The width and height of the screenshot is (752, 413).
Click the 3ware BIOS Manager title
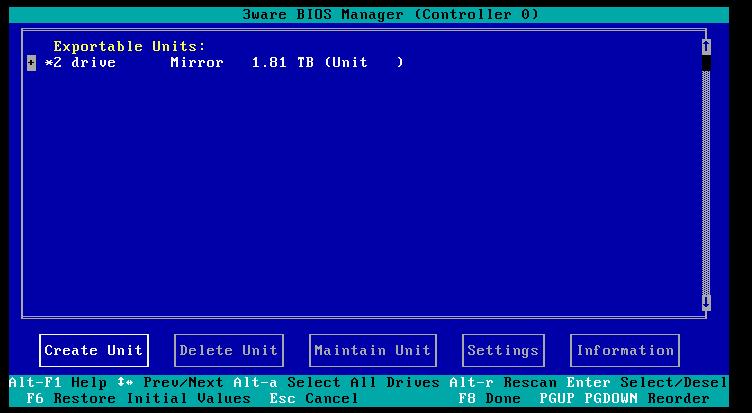point(391,14)
